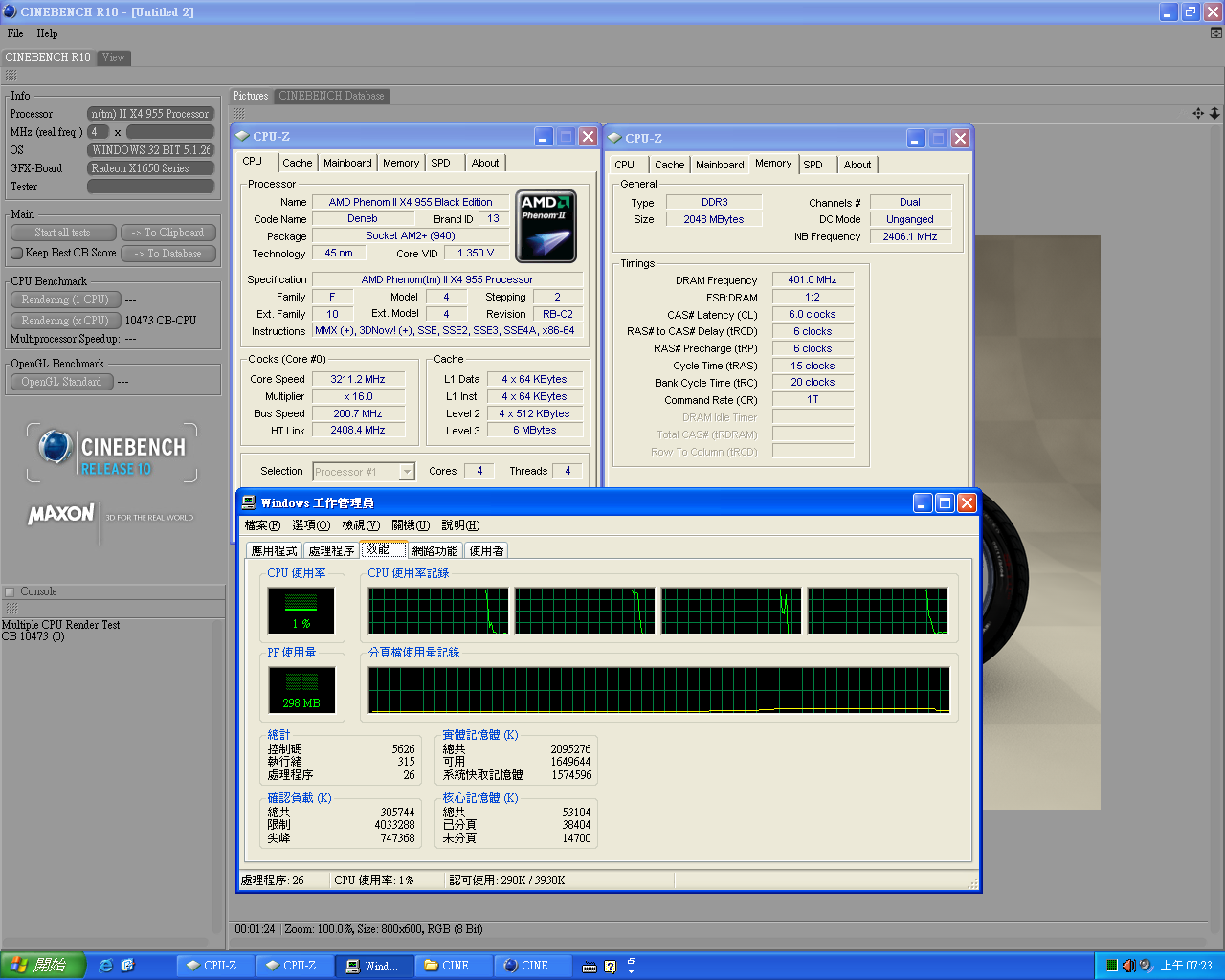Open the File menu in Cinebench
Viewport: 1225px width, 980px height.
(15, 33)
